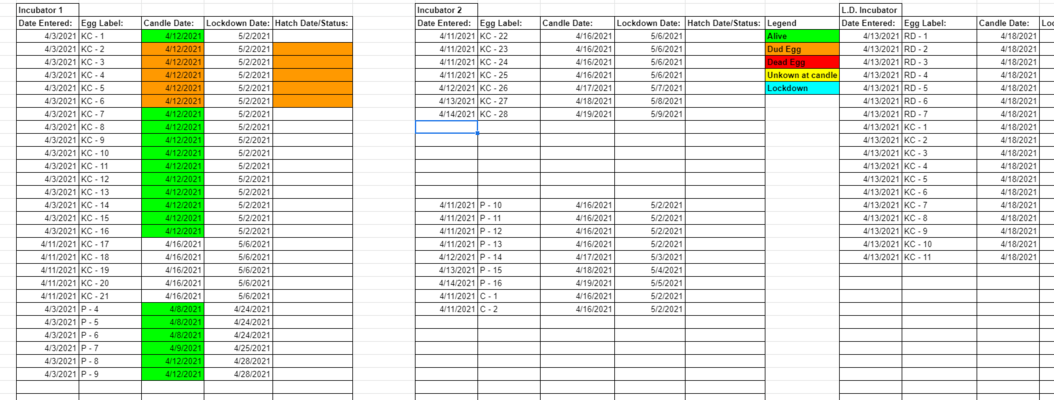This screenshot has width=1054, height=400.
Task: Click the green candle date in KC - 7 row
Action: click(x=173, y=114)
